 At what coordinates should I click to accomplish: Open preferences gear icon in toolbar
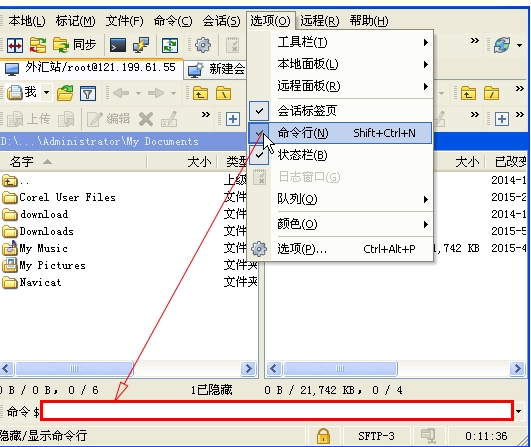pos(203,45)
